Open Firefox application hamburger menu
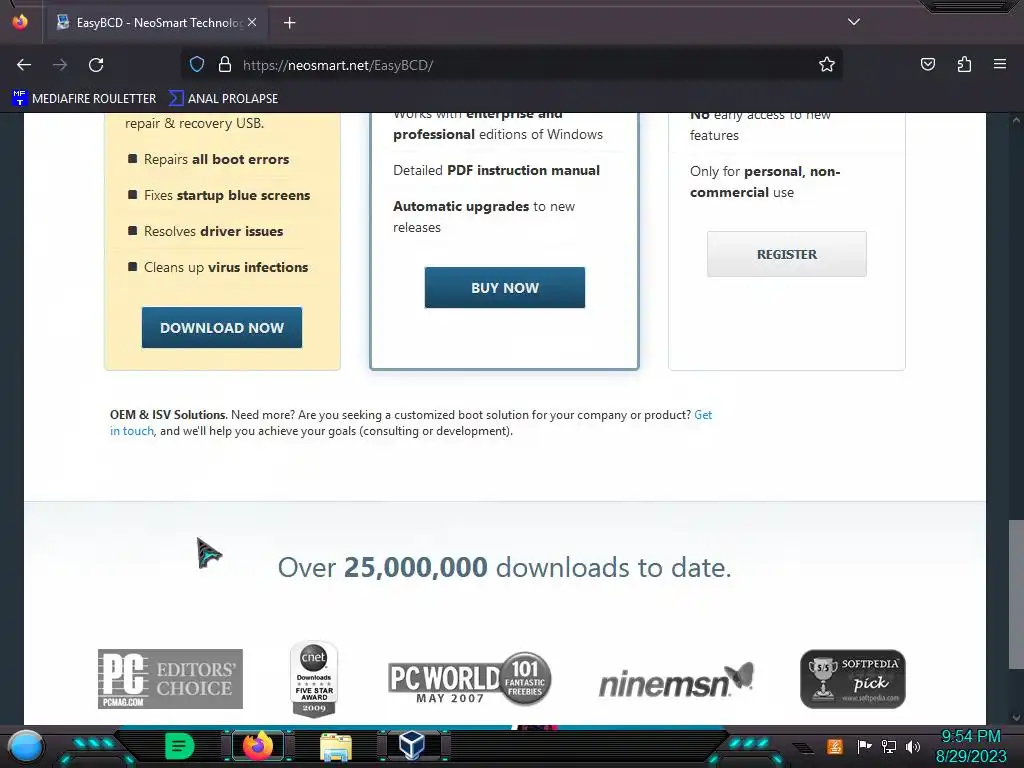Image resolution: width=1024 pixels, height=768 pixels. (x=1000, y=64)
